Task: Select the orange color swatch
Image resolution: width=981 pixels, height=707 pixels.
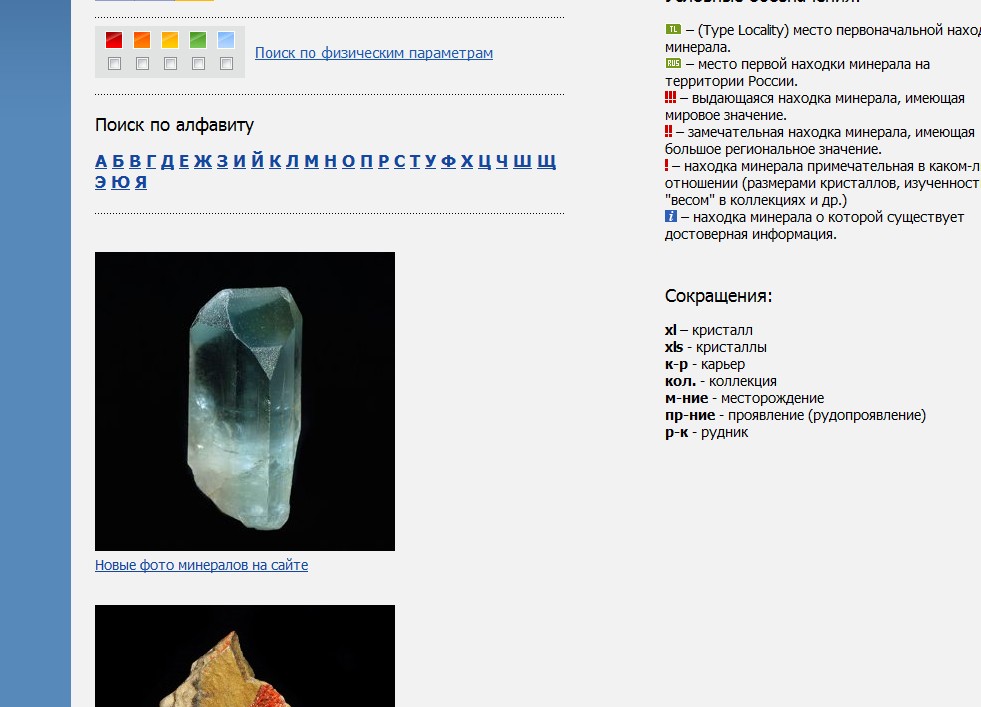Action: pos(142,40)
